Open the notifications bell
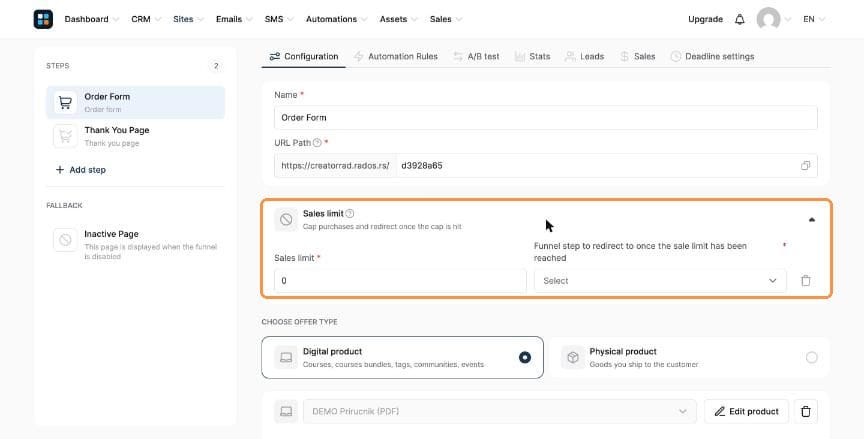The width and height of the screenshot is (864, 439). click(x=739, y=19)
